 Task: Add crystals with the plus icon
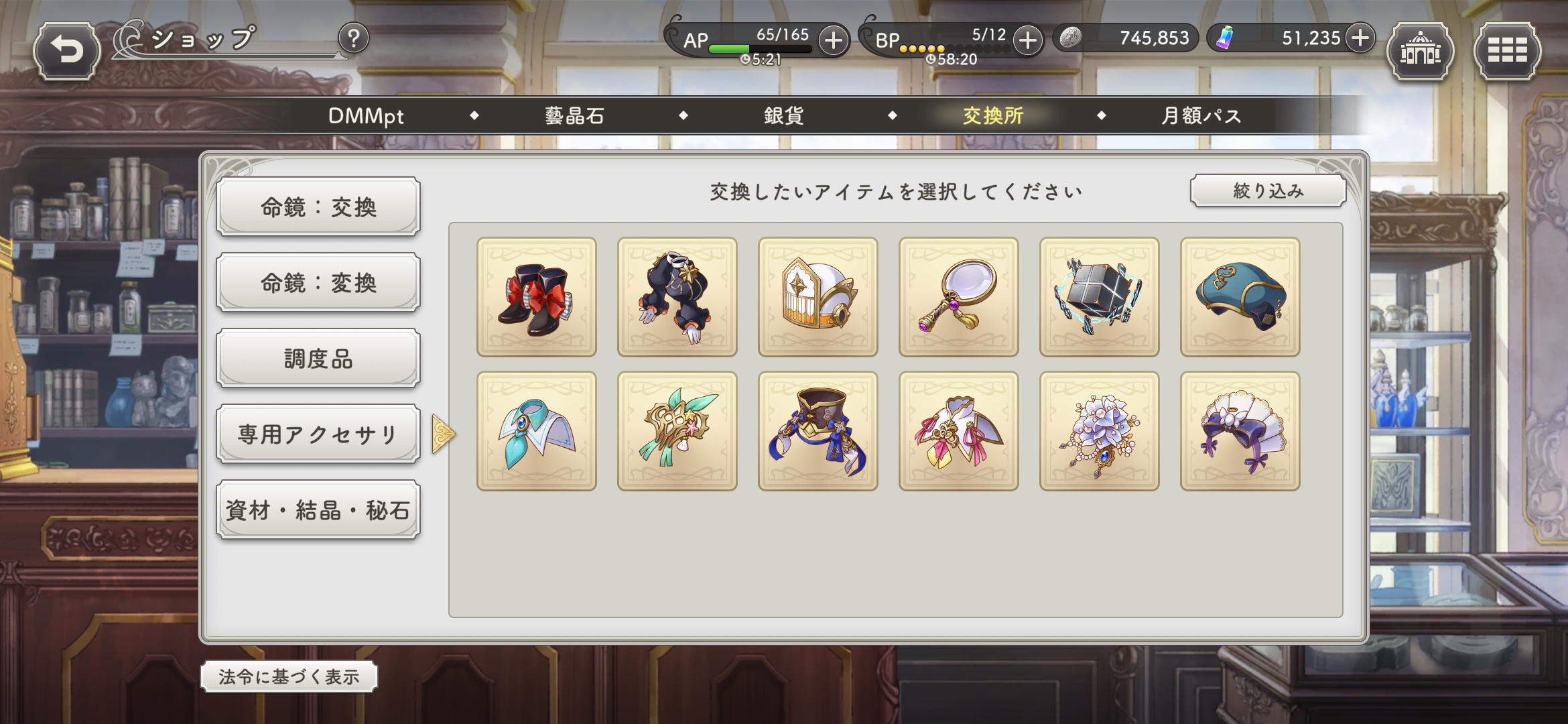click(1360, 38)
